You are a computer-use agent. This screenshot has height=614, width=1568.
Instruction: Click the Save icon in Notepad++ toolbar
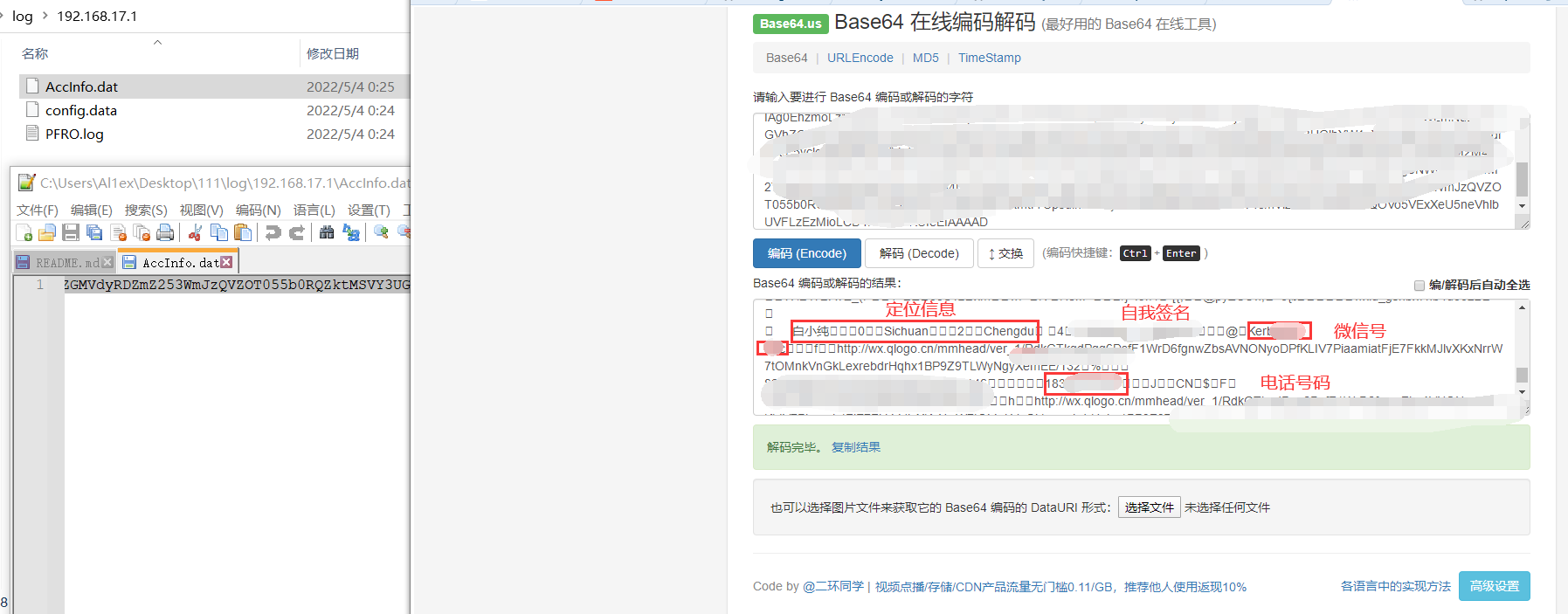pos(71,232)
